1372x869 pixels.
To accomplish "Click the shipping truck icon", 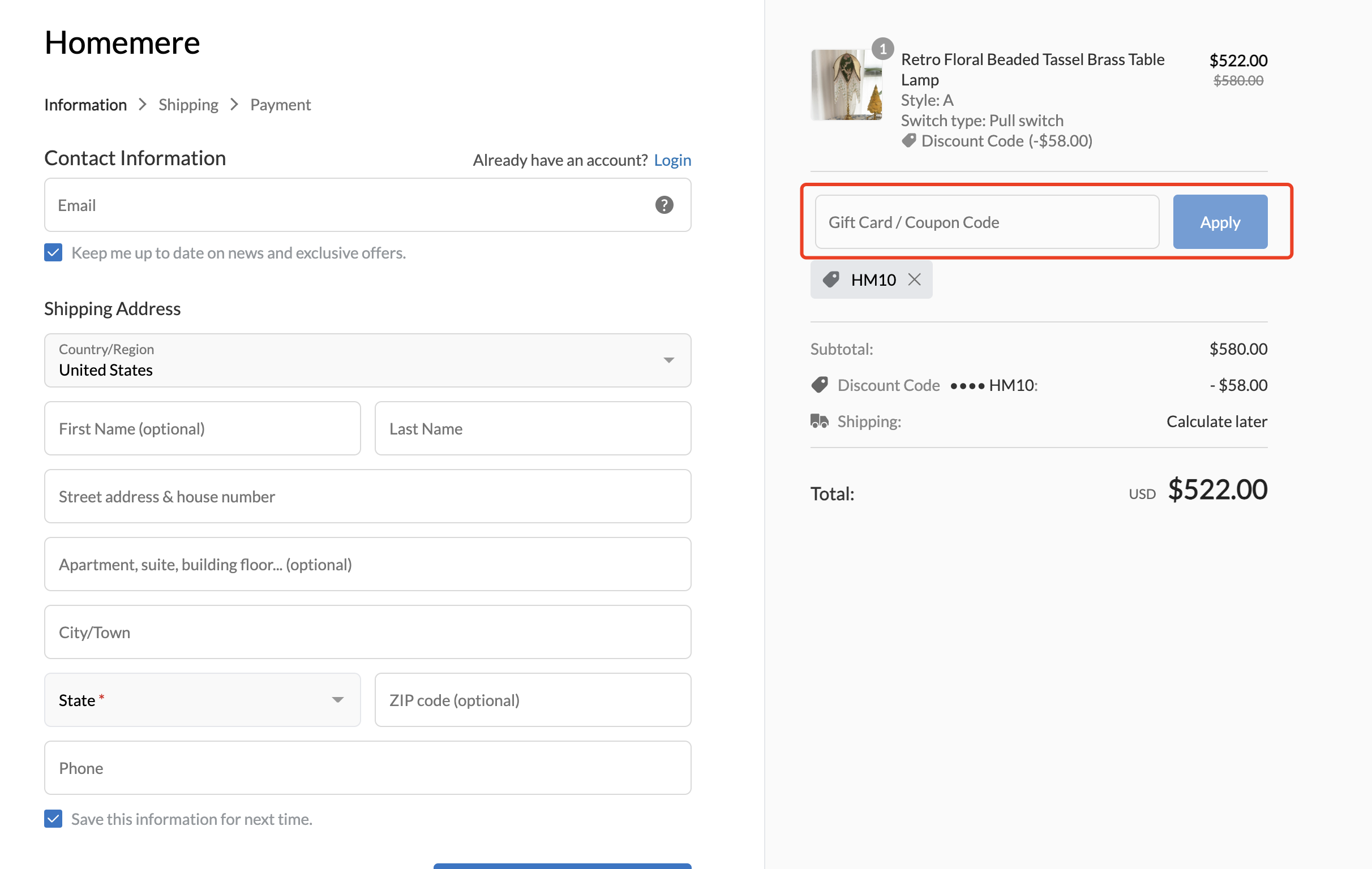I will point(820,421).
